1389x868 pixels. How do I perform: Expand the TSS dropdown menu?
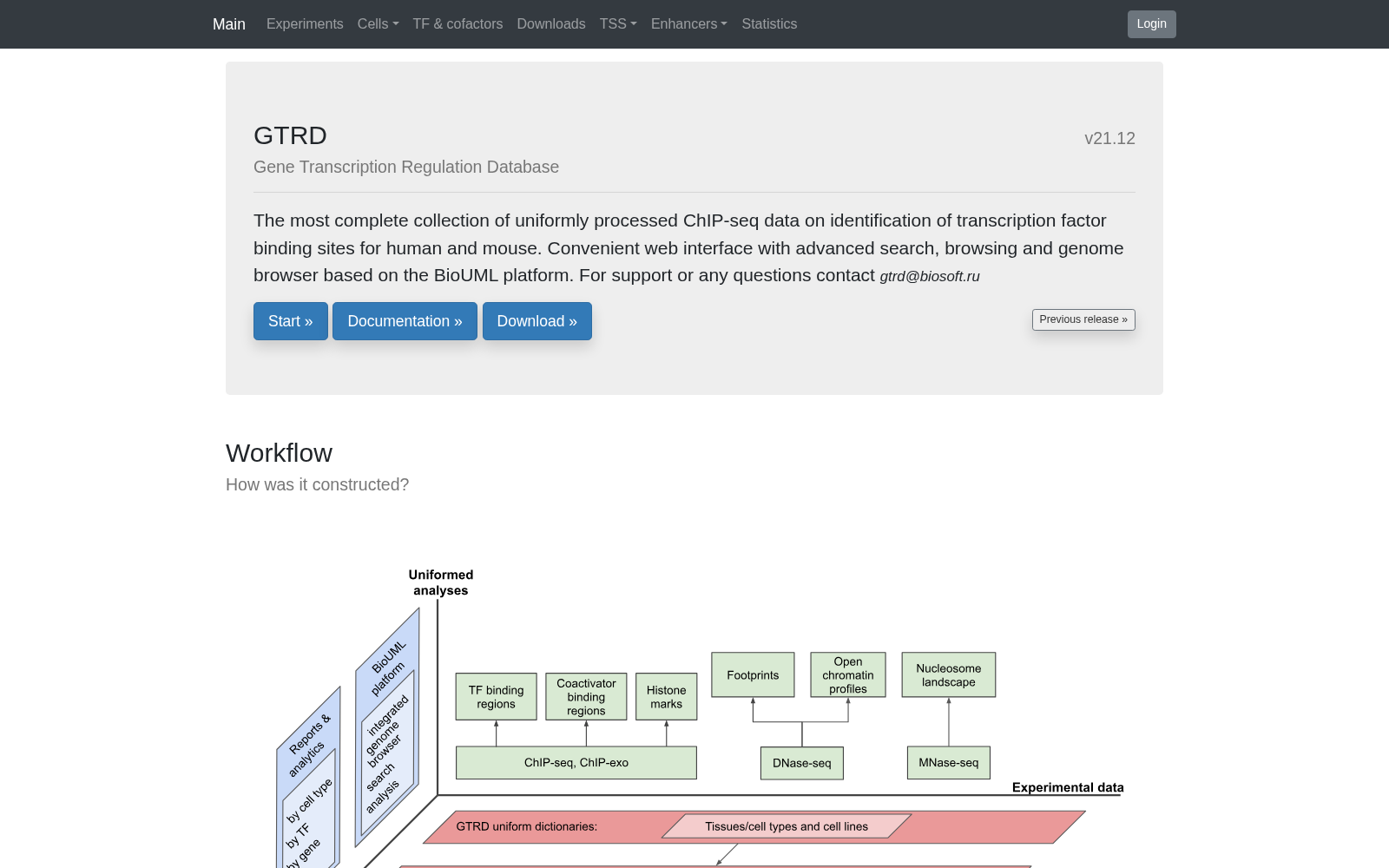tap(618, 24)
